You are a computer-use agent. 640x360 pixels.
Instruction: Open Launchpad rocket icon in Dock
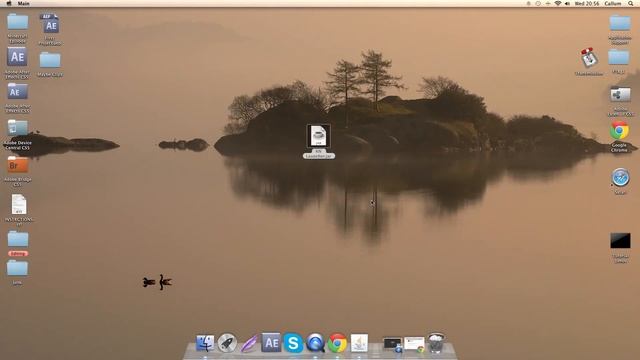point(227,343)
